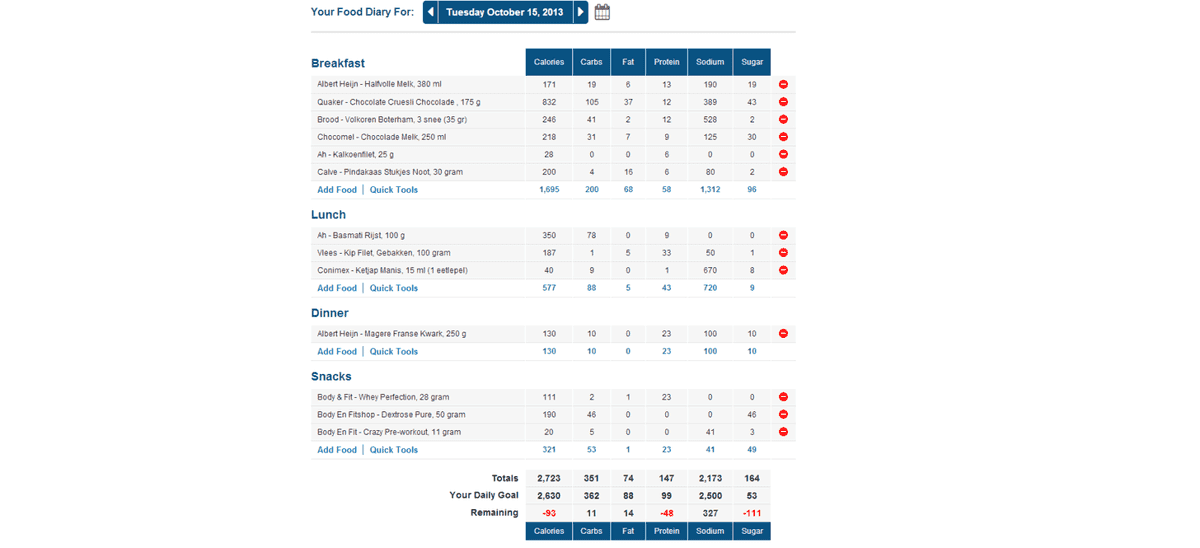Open Quick Tools under Breakfast
This screenshot has height=548, width=1200.
(x=394, y=190)
